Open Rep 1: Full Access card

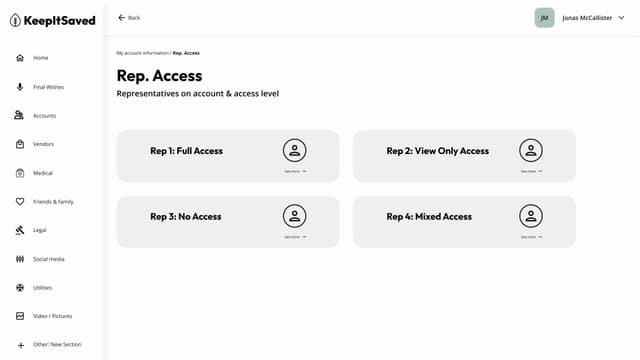(x=228, y=156)
